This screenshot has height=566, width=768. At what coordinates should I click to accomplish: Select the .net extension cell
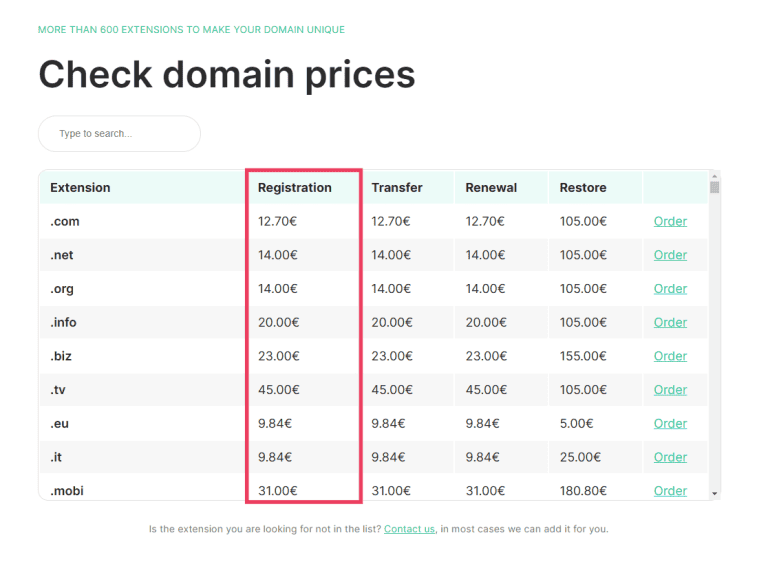(142, 255)
